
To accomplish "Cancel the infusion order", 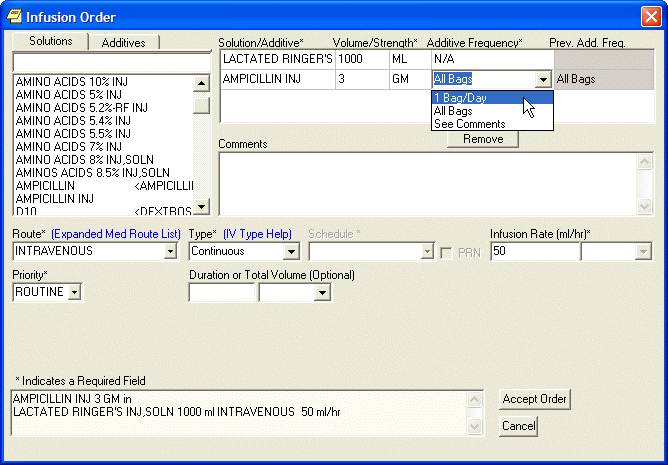I will click(518, 426).
